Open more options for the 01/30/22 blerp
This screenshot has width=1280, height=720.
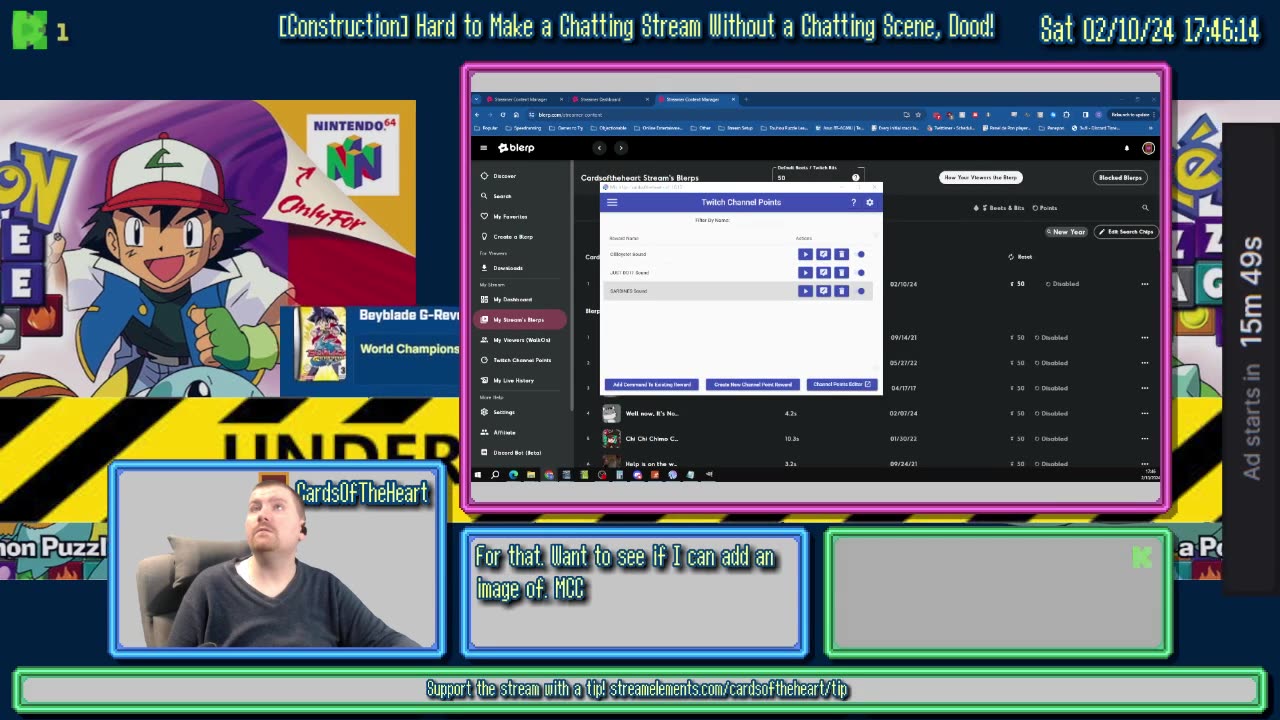click(x=1145, y=438)
